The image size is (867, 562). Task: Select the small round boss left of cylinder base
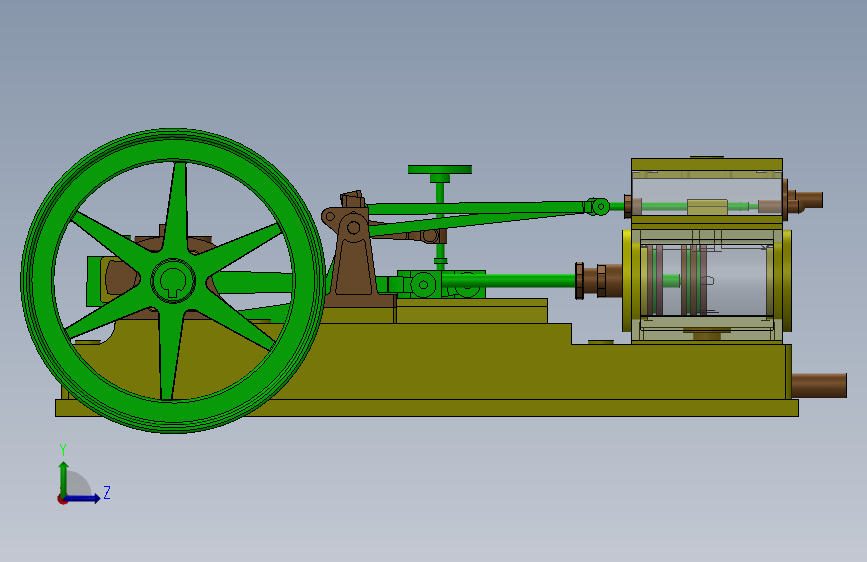(601, 342)
